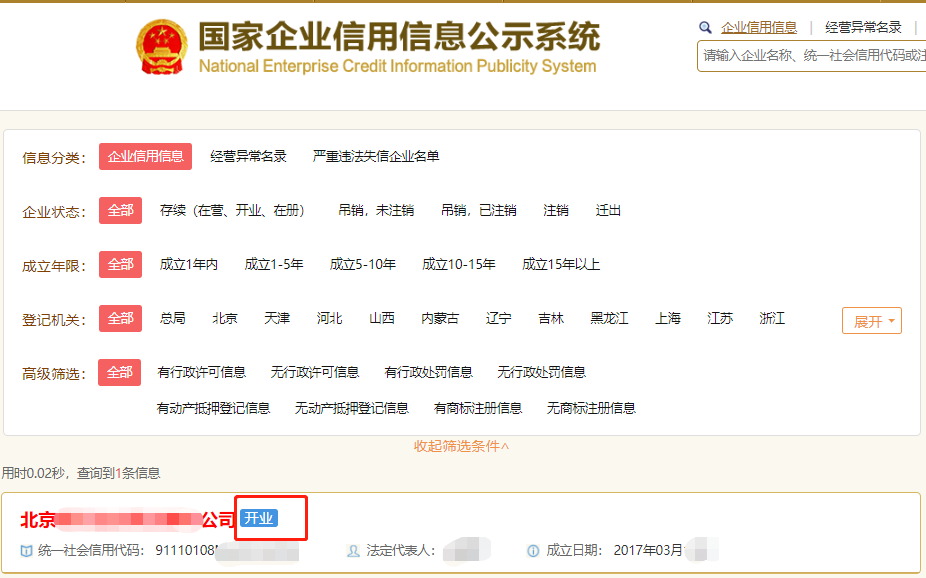Image resolution: width=926 pixels, height=578 pixels.
Task: Filter by 有行政处罚信息
Action: point(428,373)
